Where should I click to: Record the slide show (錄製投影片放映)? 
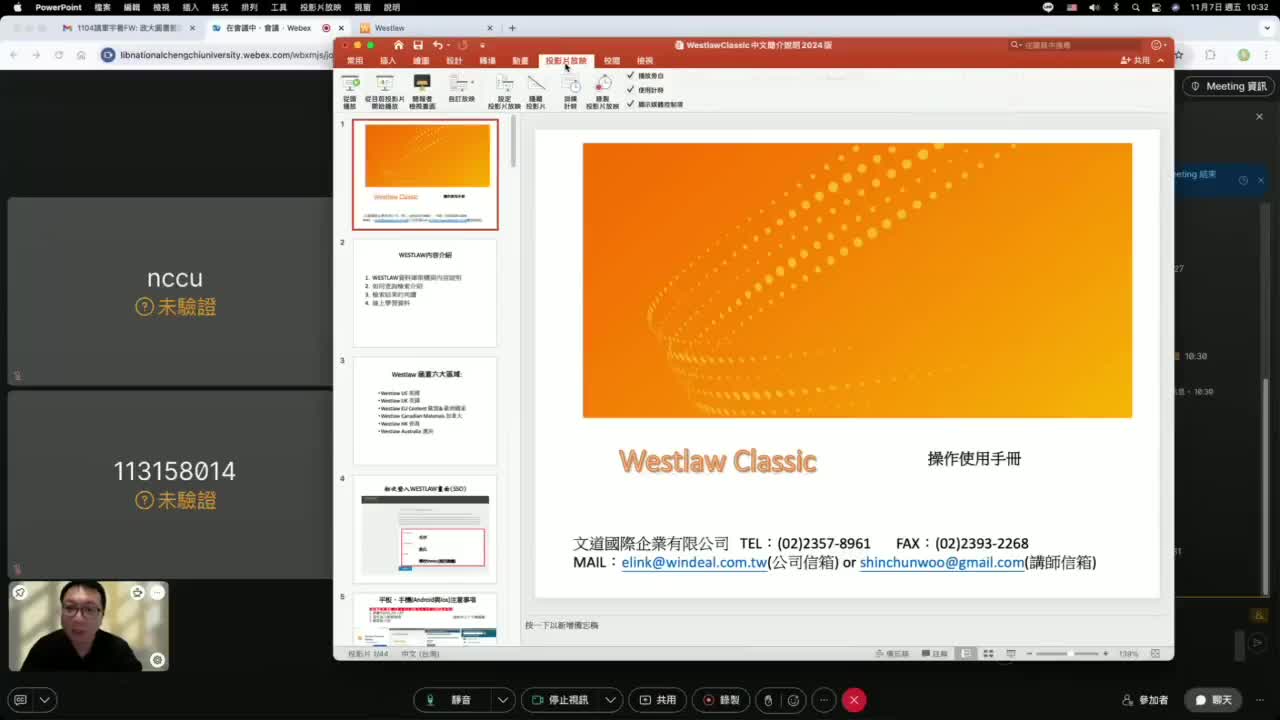pyautogui.click(x=603, y=90)
